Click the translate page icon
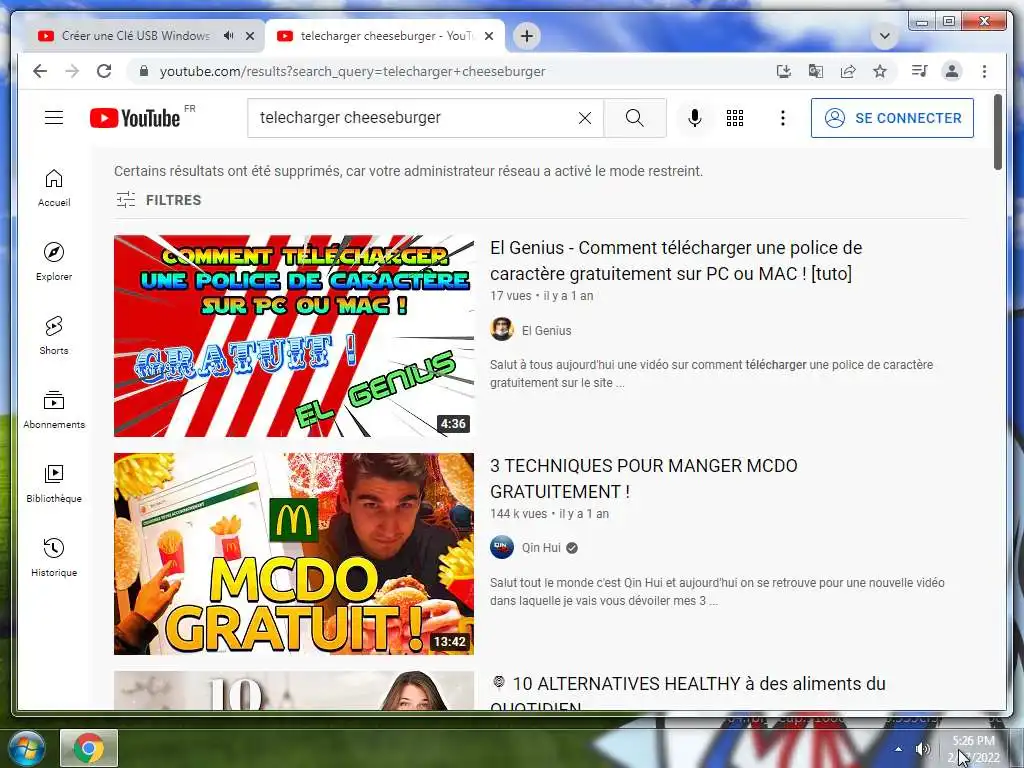The width and height of the screenshot is (1024, 768). point(816,71)
